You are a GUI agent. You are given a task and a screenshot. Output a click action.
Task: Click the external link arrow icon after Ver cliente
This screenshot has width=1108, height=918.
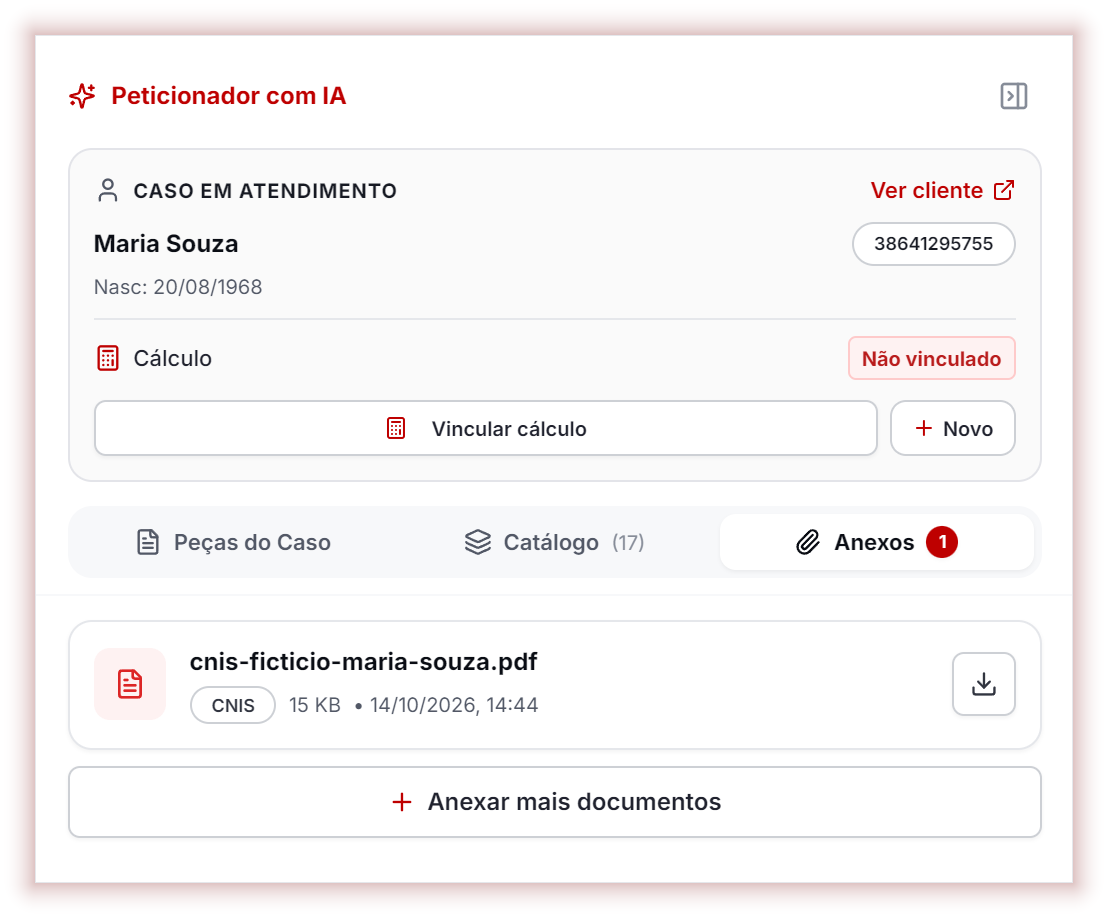(1004, 190)
